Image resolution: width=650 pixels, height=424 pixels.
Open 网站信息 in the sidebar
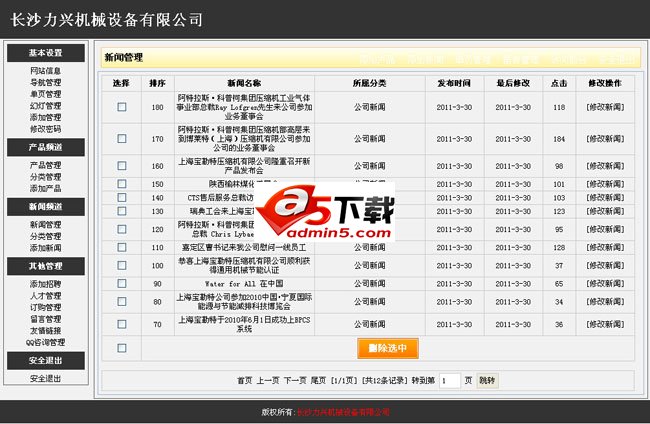point(46,71)
